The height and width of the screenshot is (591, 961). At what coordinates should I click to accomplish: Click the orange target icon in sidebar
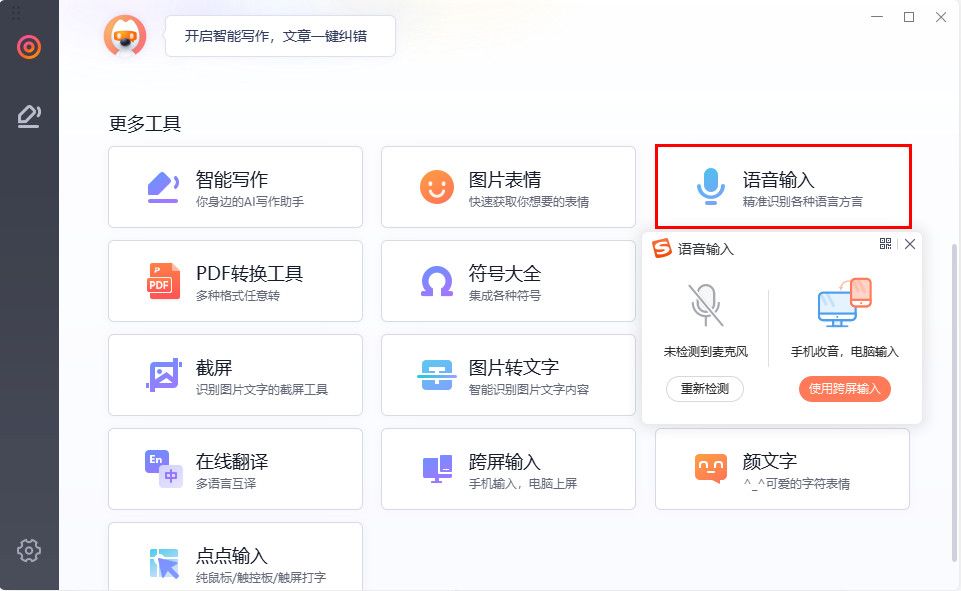(x=29, y=47)
